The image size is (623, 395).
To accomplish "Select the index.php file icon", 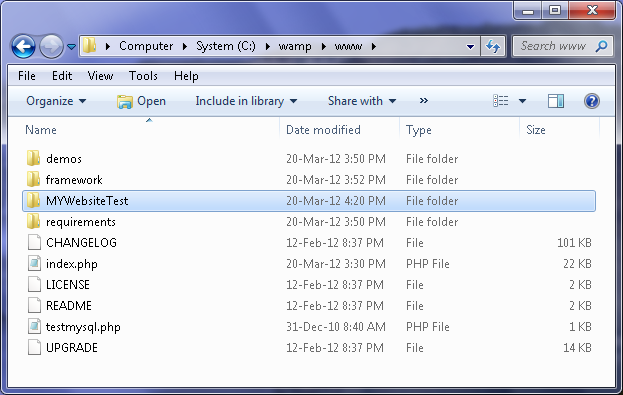I will coord(34,263).
